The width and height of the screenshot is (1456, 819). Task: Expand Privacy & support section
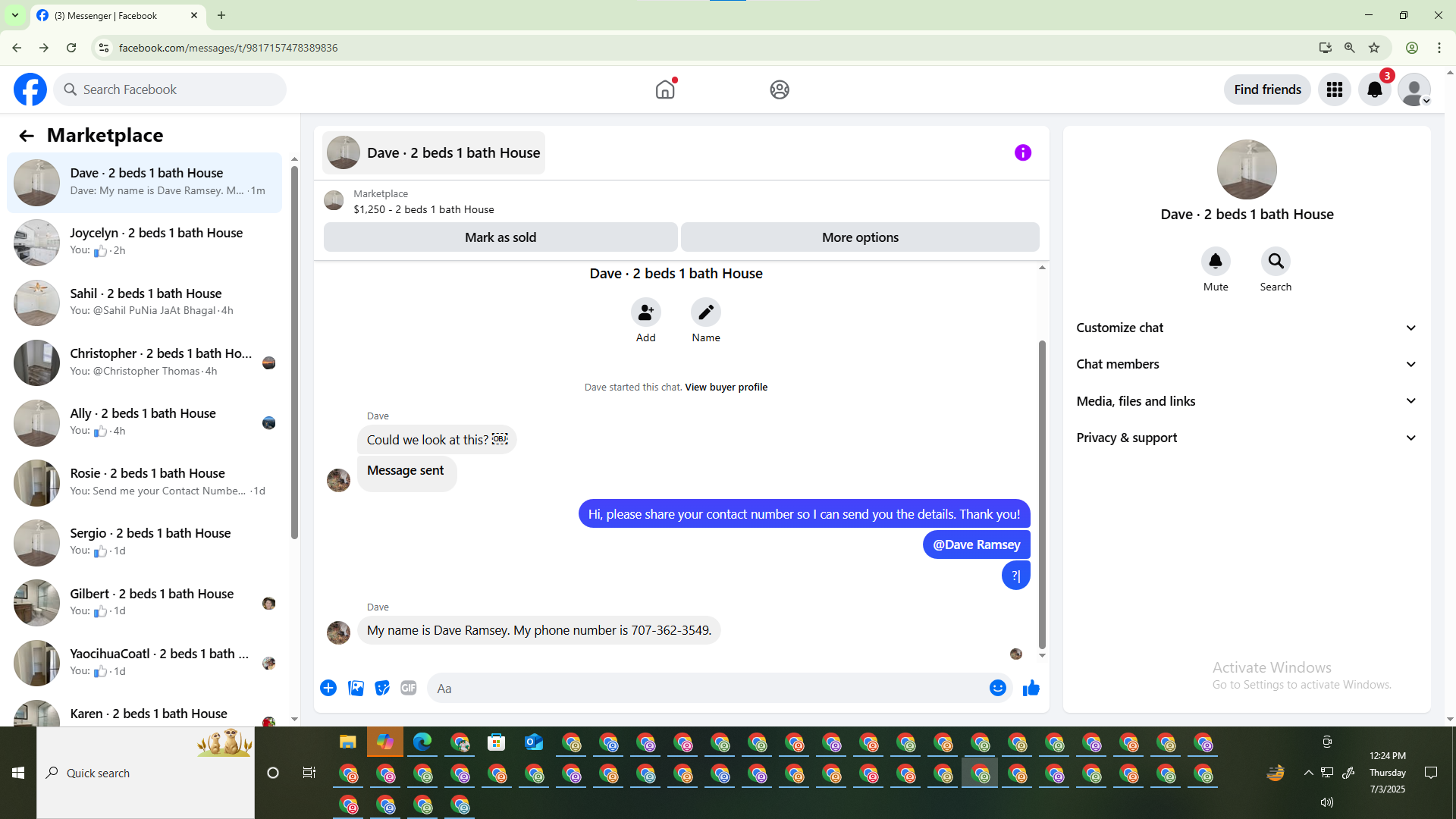point(1246,438)
